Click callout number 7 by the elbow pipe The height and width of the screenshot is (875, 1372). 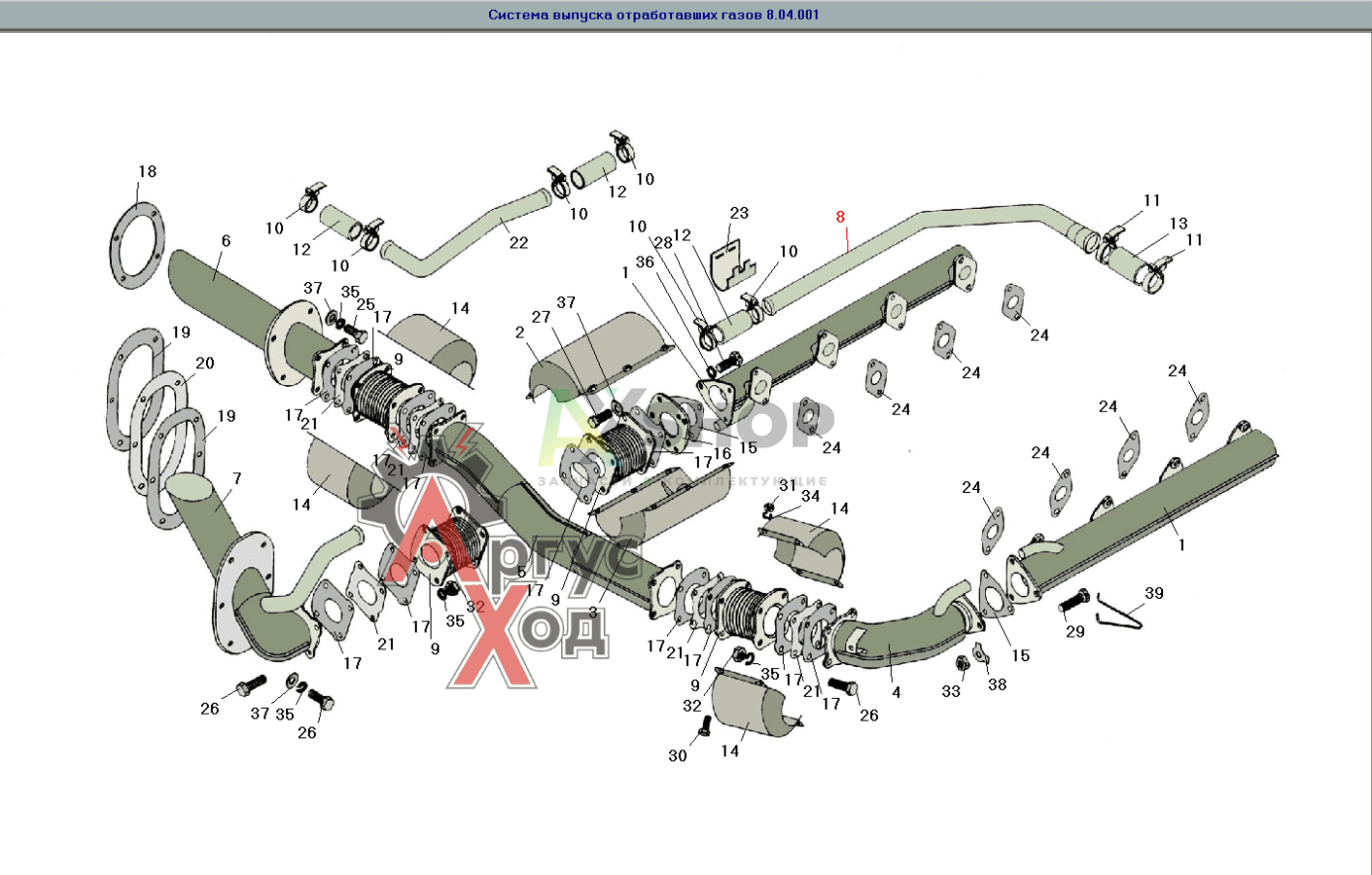(x=237, y=479)
